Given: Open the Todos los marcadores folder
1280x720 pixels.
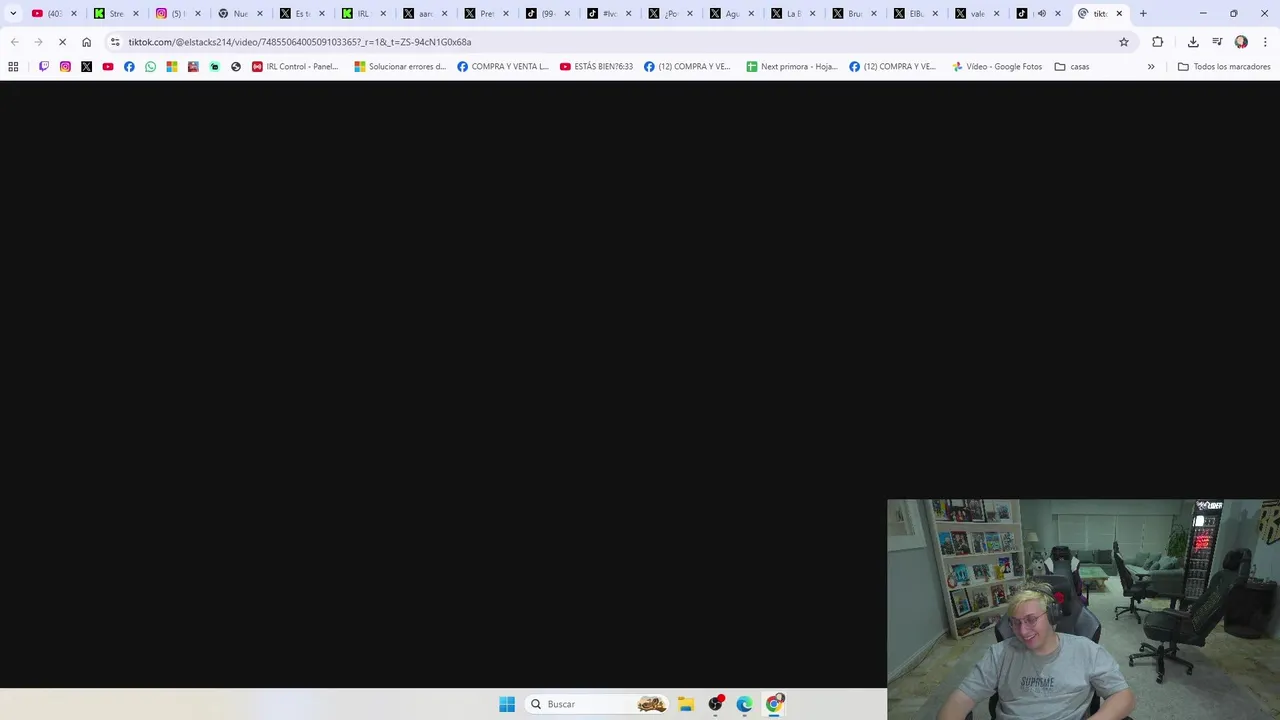Looking at the screenshot, I should pos(1224,66).
